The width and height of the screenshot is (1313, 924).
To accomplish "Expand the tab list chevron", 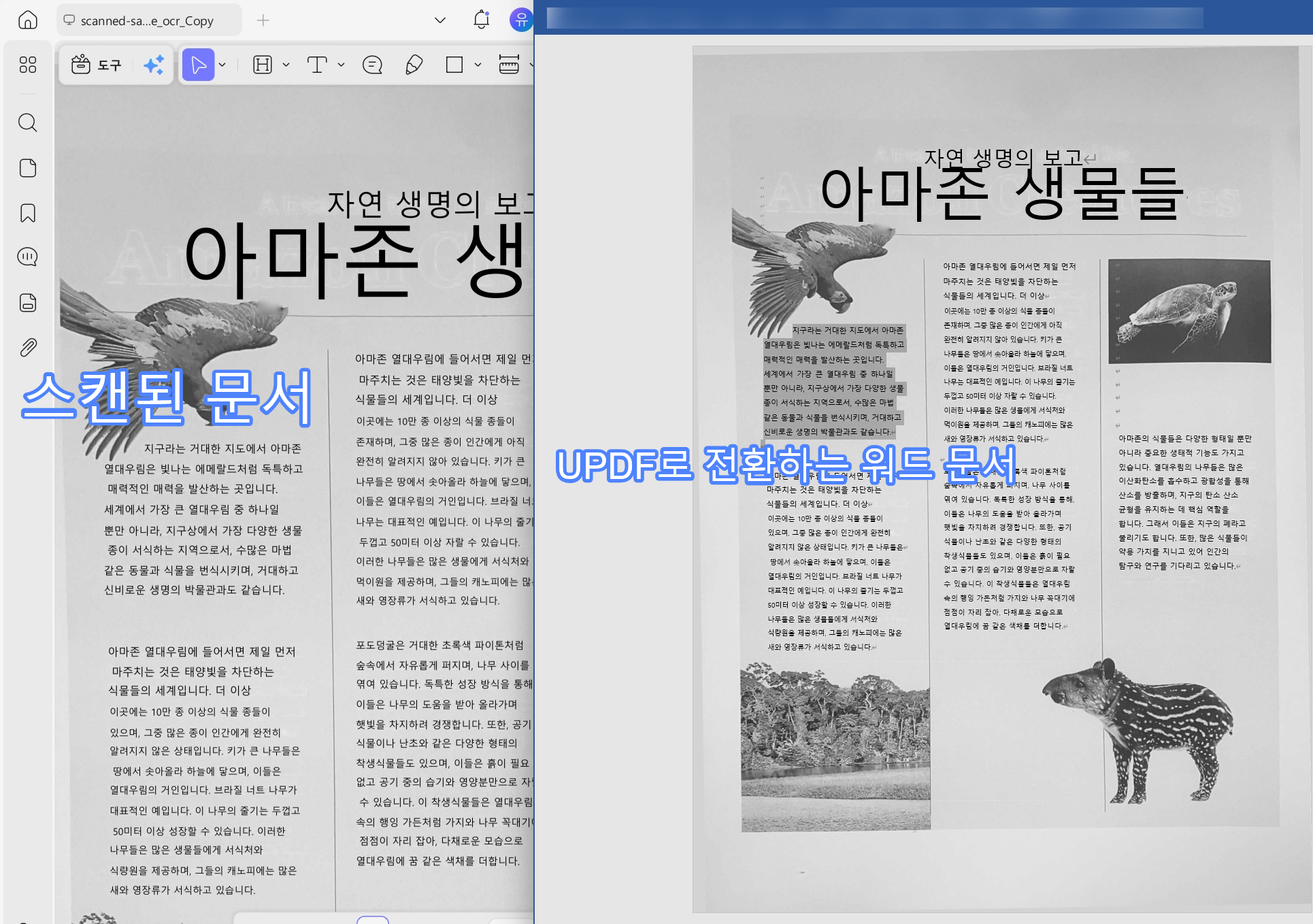I will click(440, 20).
